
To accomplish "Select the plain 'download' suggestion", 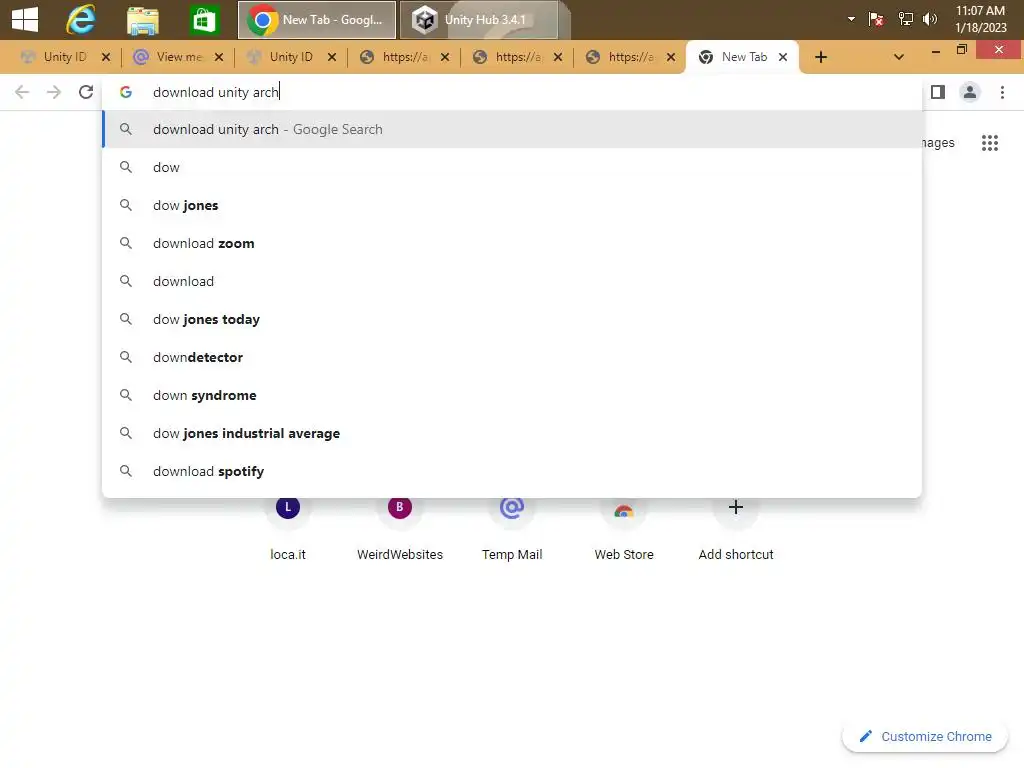I will click(512, 281).
